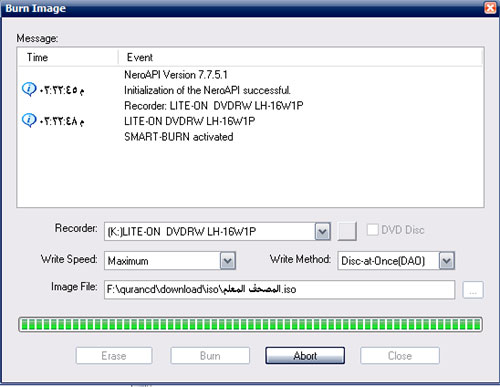Click the first timestamp ending in 45
Screen dimensions: 500x387
[62, 90]
